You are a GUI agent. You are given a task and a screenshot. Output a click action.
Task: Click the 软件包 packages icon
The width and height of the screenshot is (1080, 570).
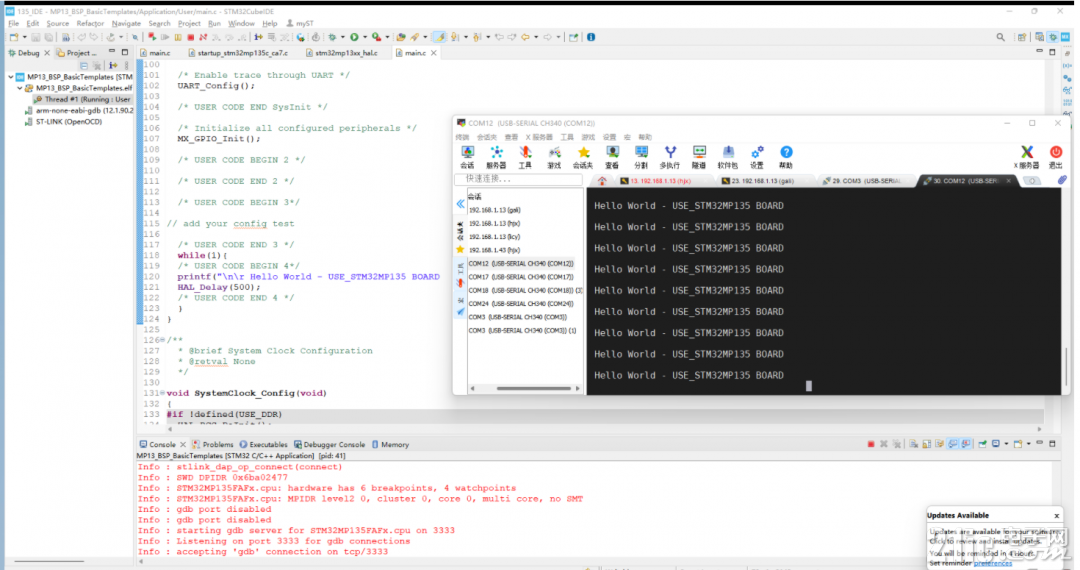pyautogui.click(x=727, y=157)
